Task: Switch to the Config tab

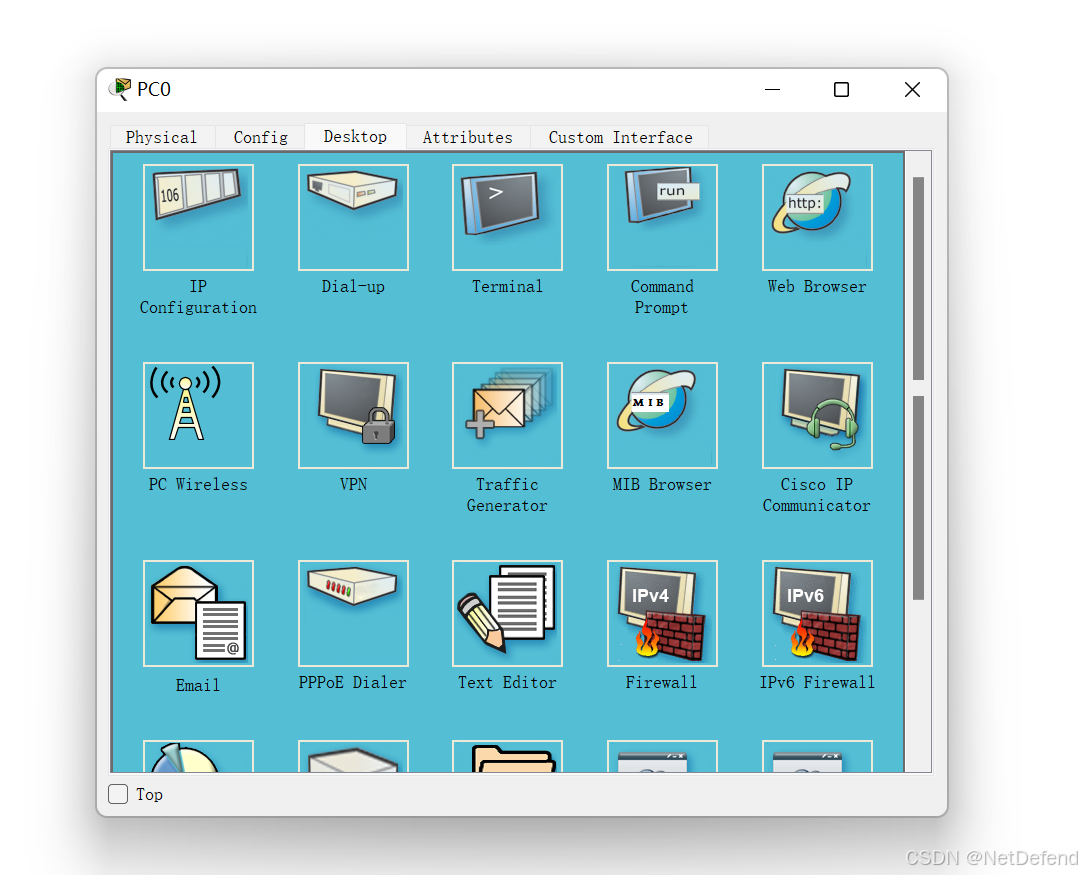Action: click(261, 137)
